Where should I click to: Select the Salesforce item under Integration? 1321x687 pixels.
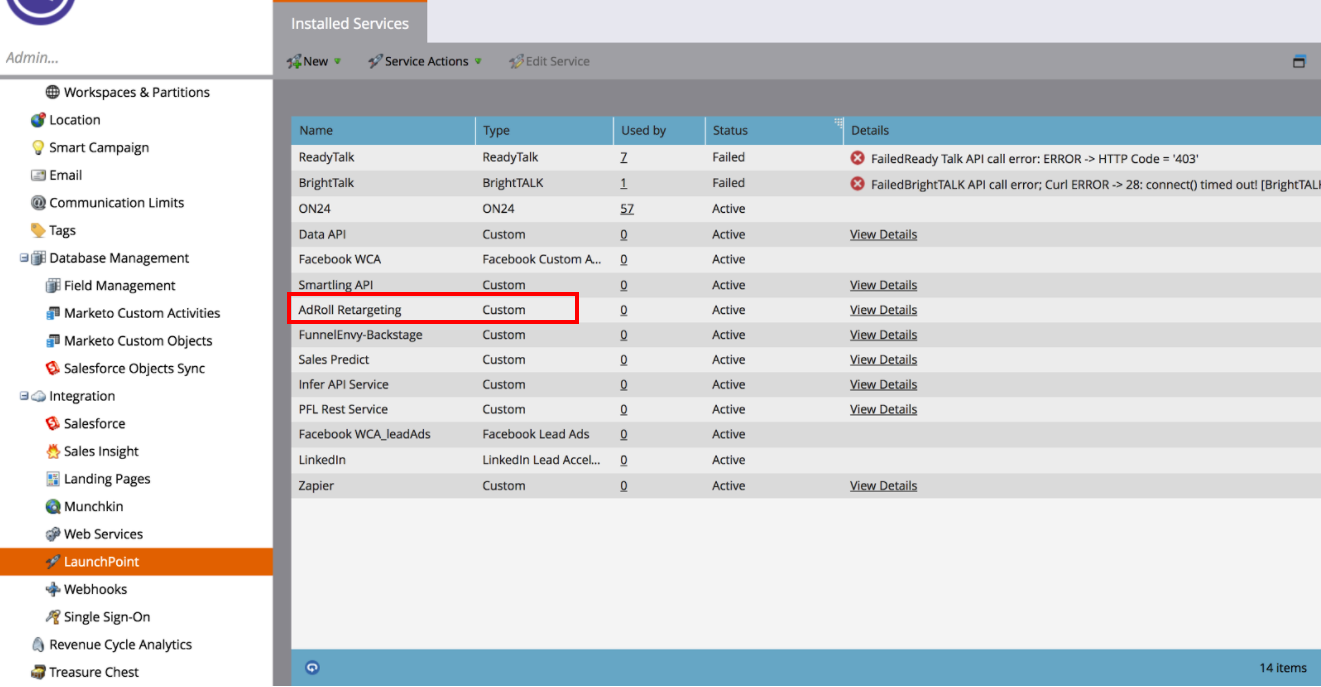(x=94, y=424)
